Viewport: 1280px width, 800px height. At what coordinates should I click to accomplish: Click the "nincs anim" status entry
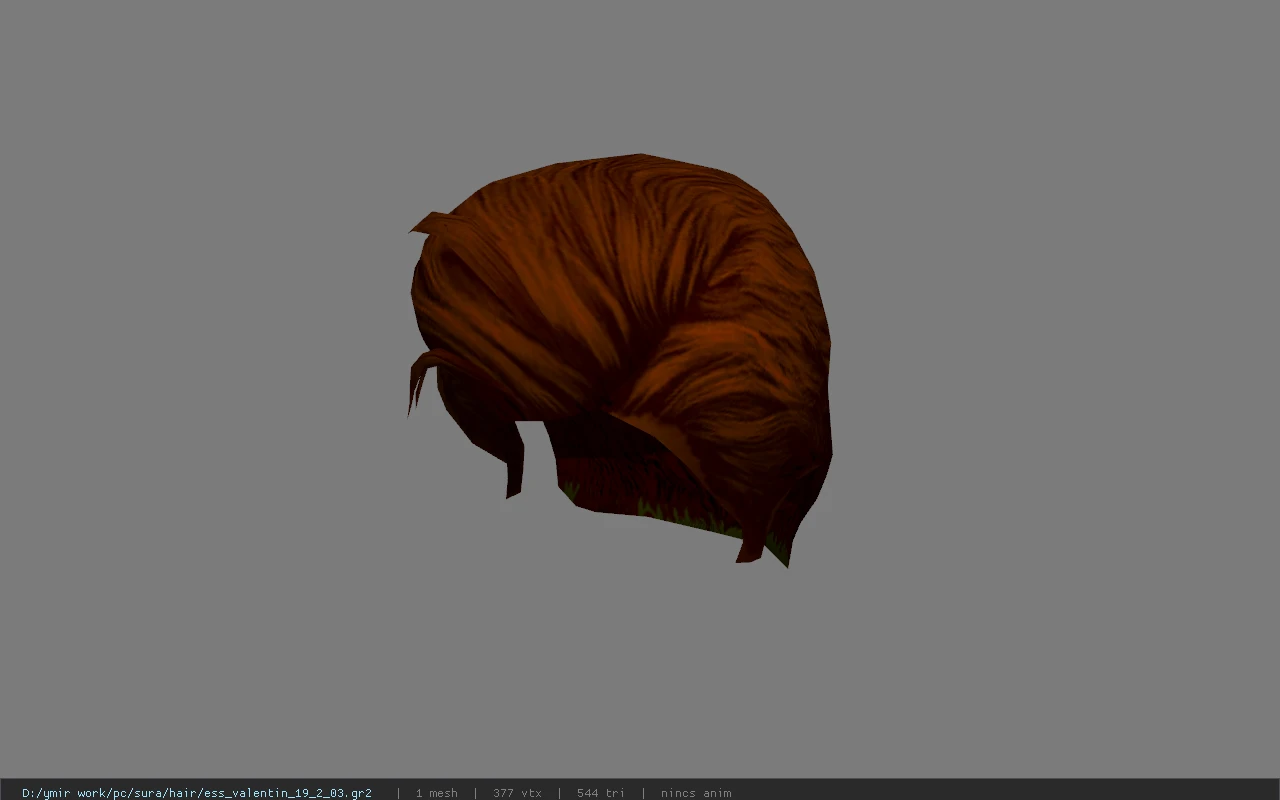tap(696, 793)
